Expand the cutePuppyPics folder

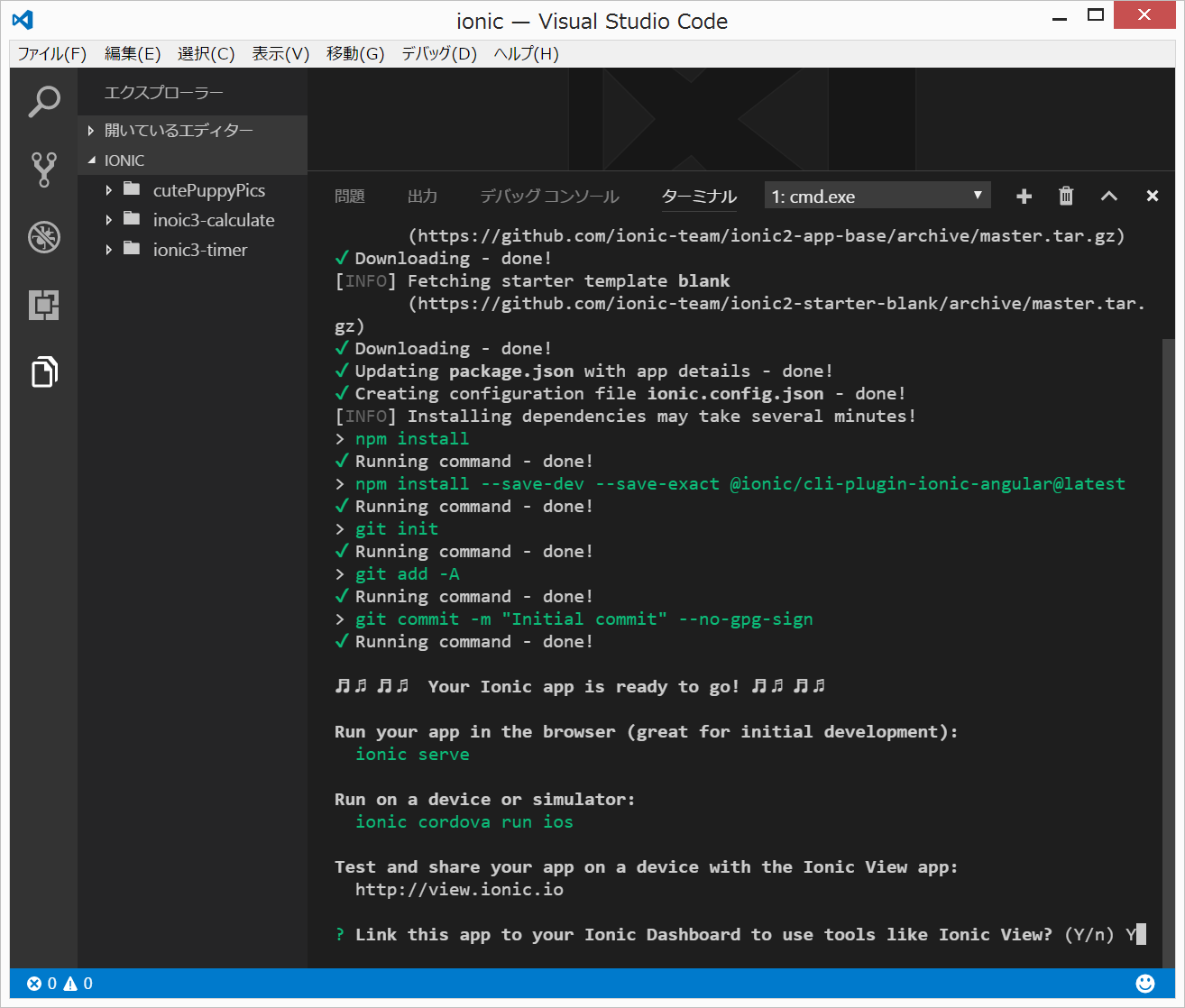pos(208,190)
